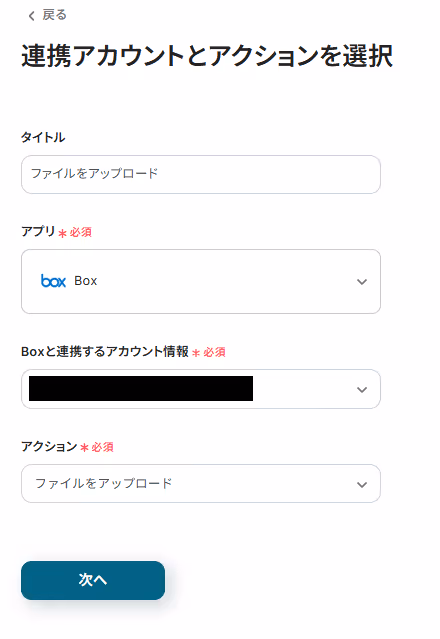
Task: Expand the アプリ dropdown chevron
Action: click(362, 282)
